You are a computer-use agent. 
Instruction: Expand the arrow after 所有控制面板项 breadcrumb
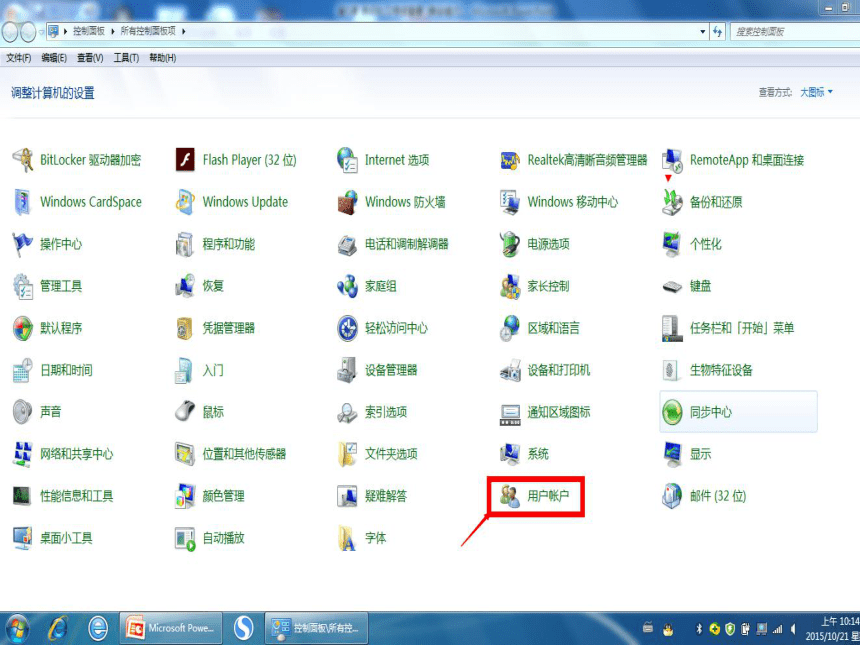click(x=184, y=31)
